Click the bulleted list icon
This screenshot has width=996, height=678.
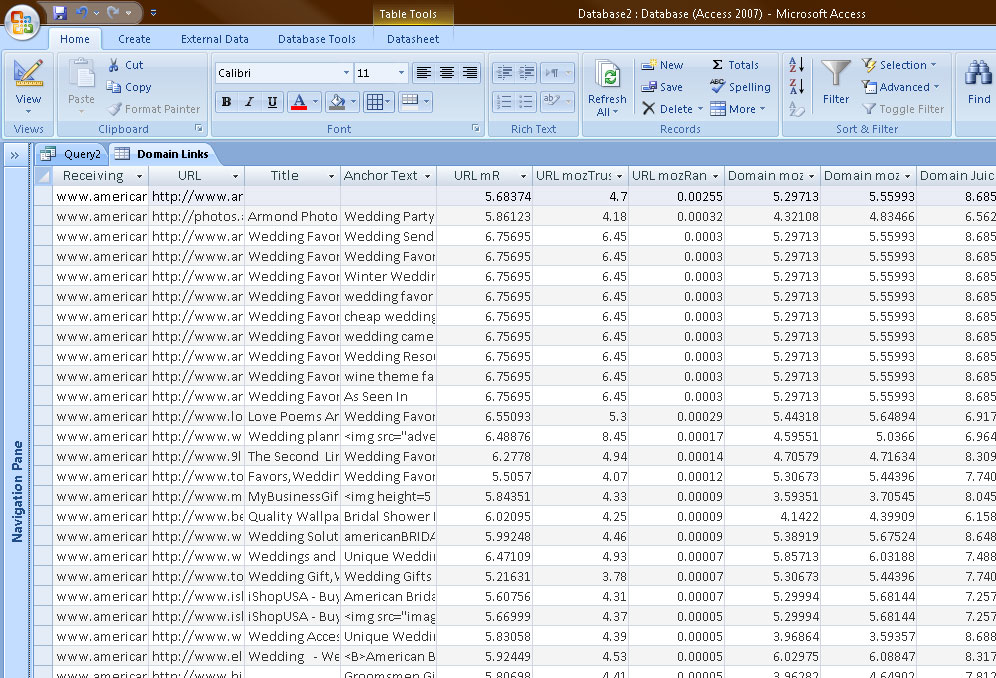coord(526,102)
